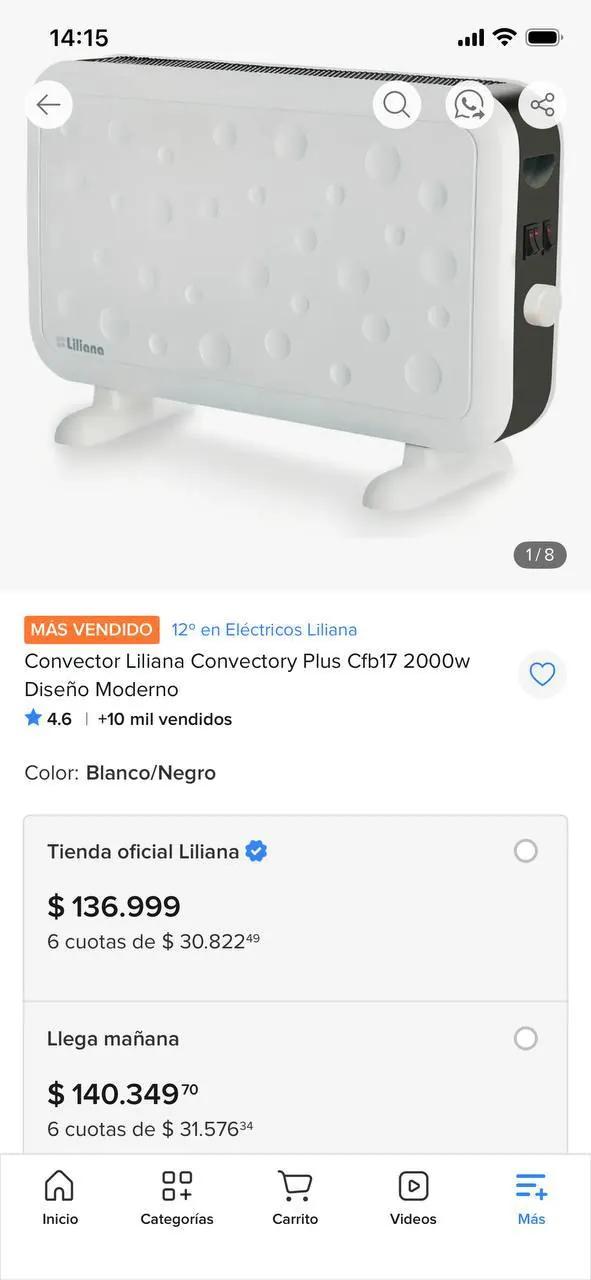
Task: Select the Tienda oficial Liliana radio option
Action: tap(525, 851)
